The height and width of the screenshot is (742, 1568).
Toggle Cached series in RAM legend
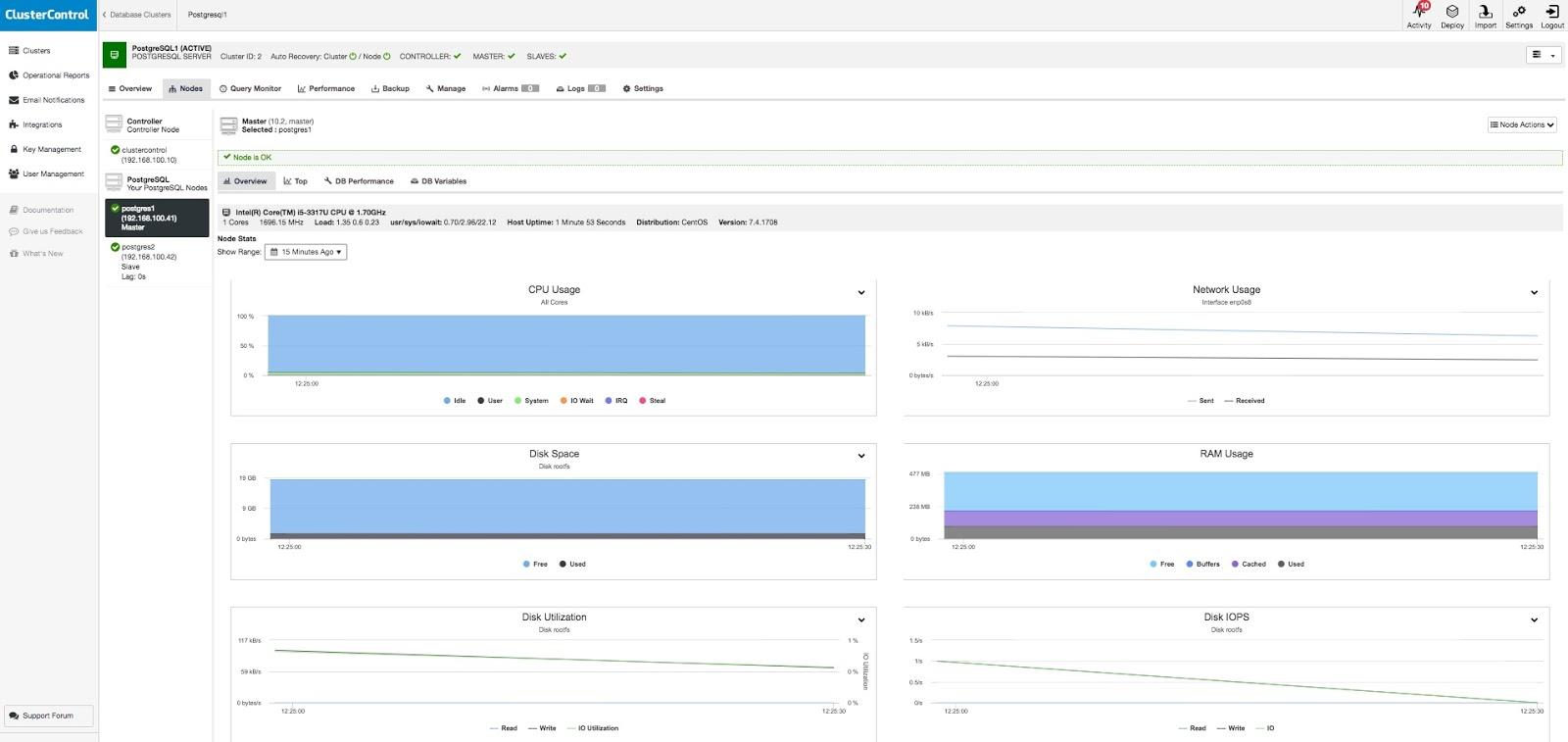click(1249, 565)
